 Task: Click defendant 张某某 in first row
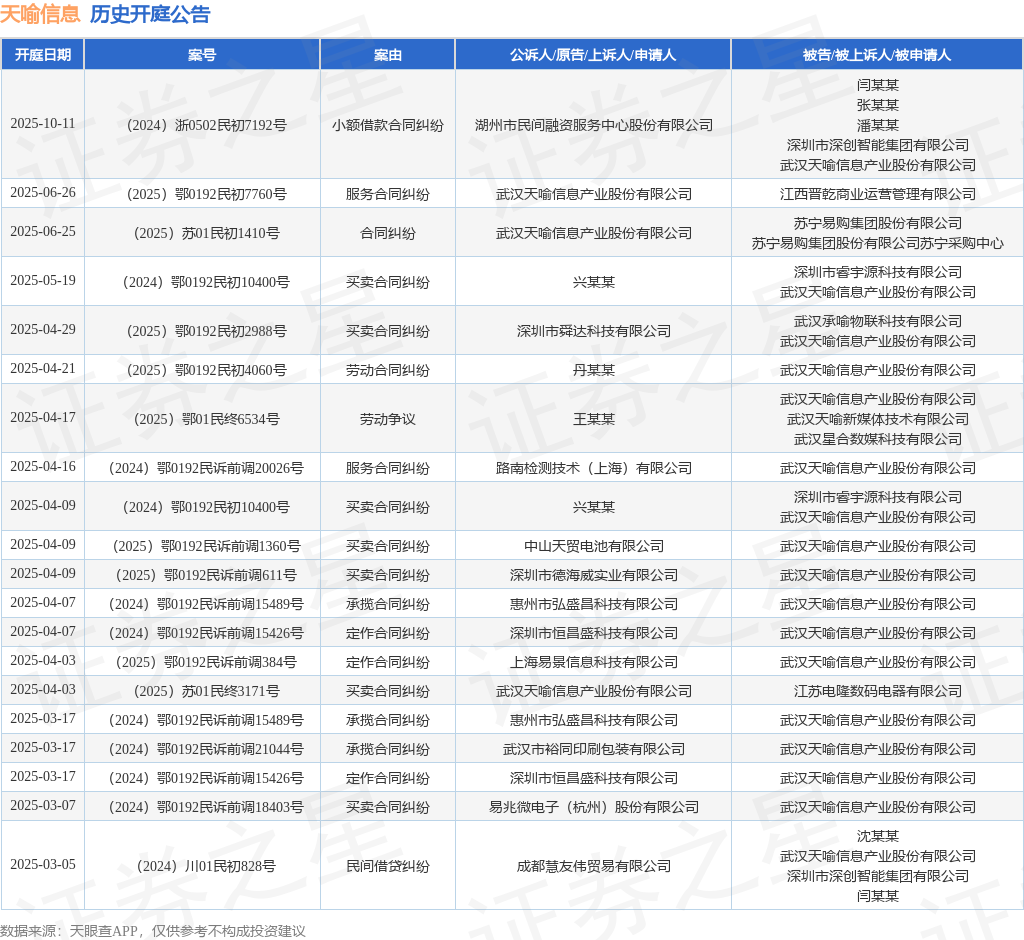(x=878, y=105)
